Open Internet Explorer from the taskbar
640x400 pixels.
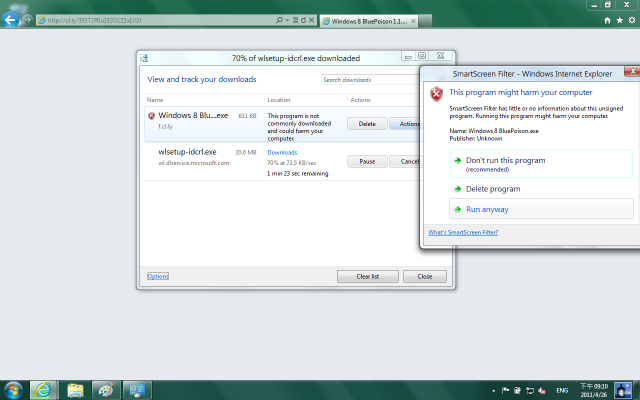(44, 390)
